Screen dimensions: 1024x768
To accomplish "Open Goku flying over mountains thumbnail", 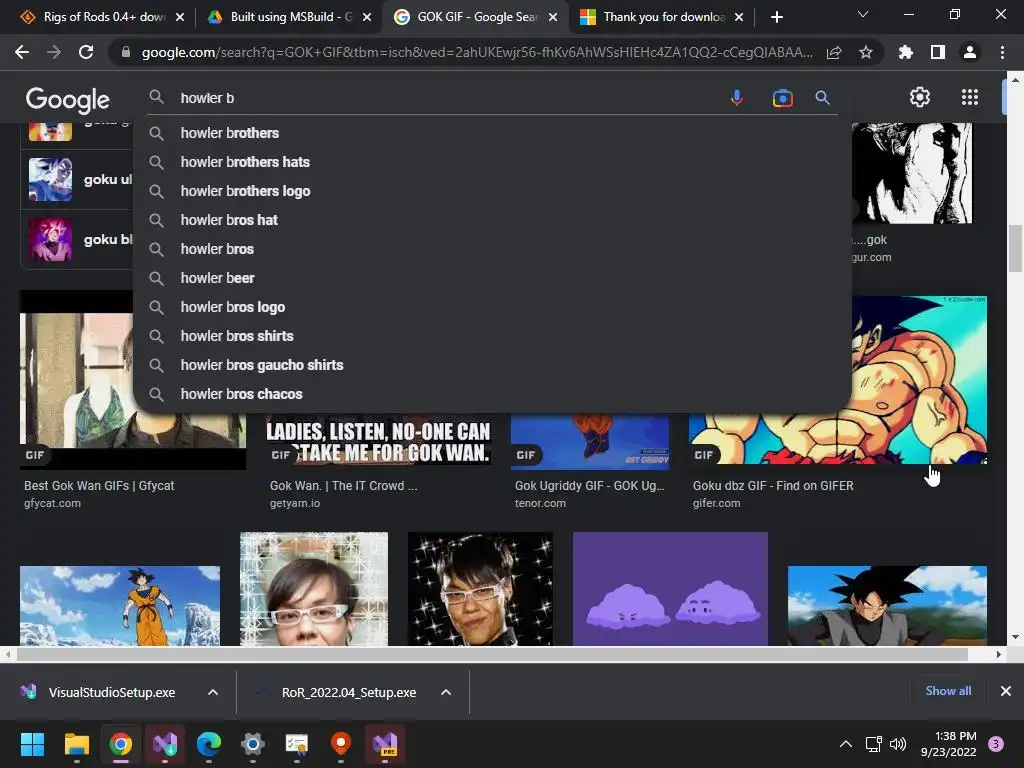I will pyautogui.click(x=120, y=606).
